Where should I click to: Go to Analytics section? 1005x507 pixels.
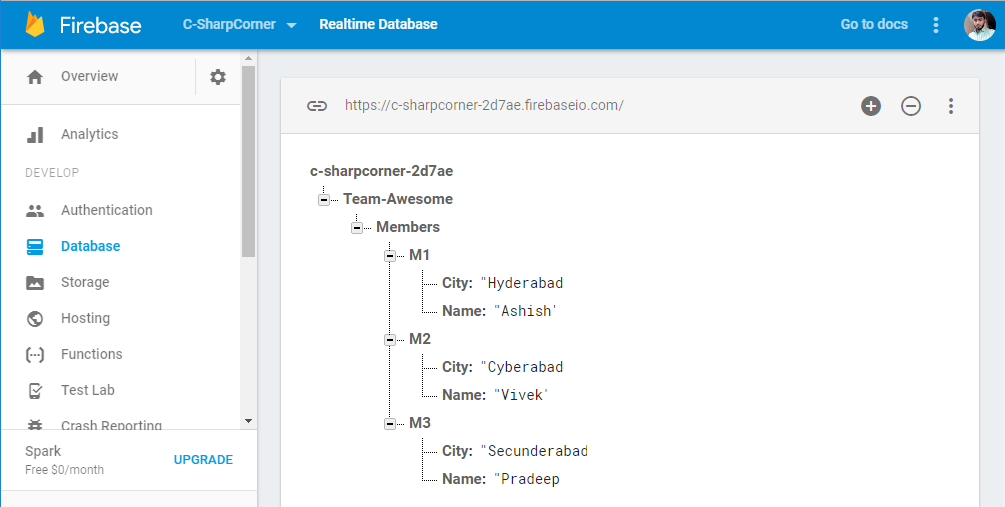click(x=90, y=134)
